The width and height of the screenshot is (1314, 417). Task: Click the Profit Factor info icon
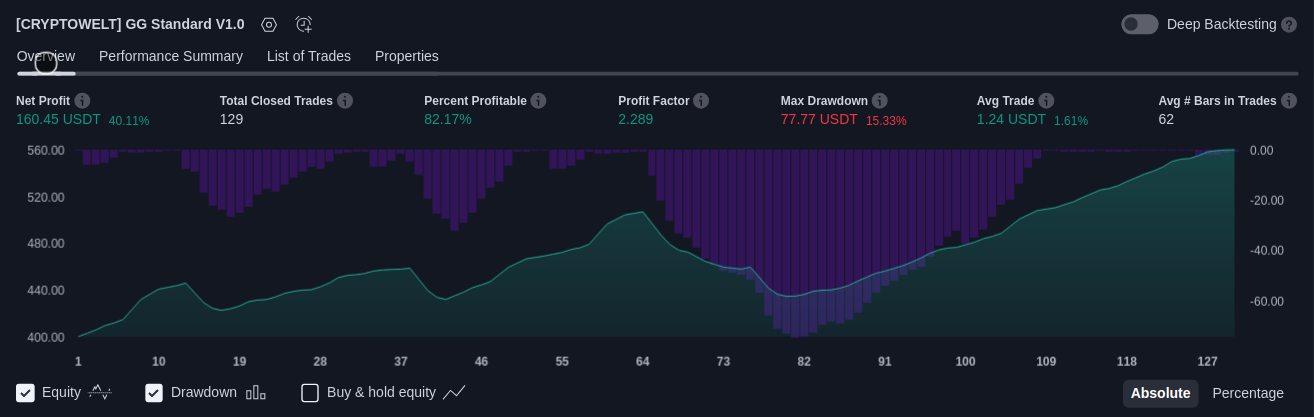pyautogui.click(x=701, y=101)
